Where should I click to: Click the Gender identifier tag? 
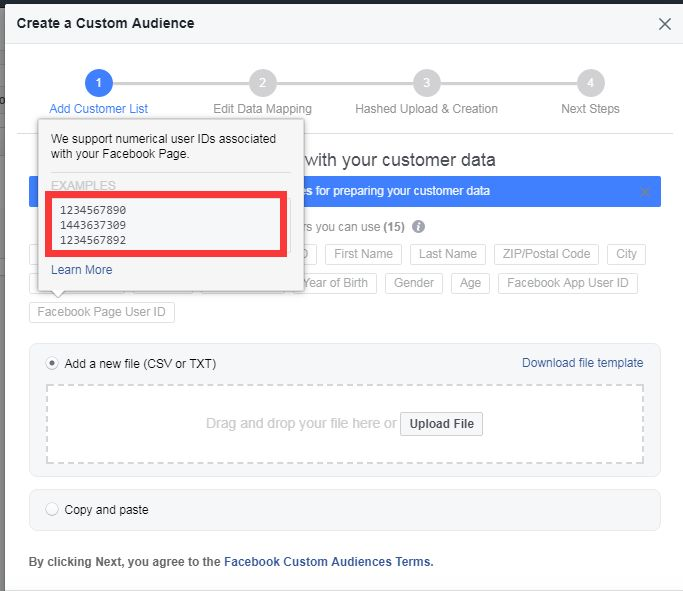414,283
